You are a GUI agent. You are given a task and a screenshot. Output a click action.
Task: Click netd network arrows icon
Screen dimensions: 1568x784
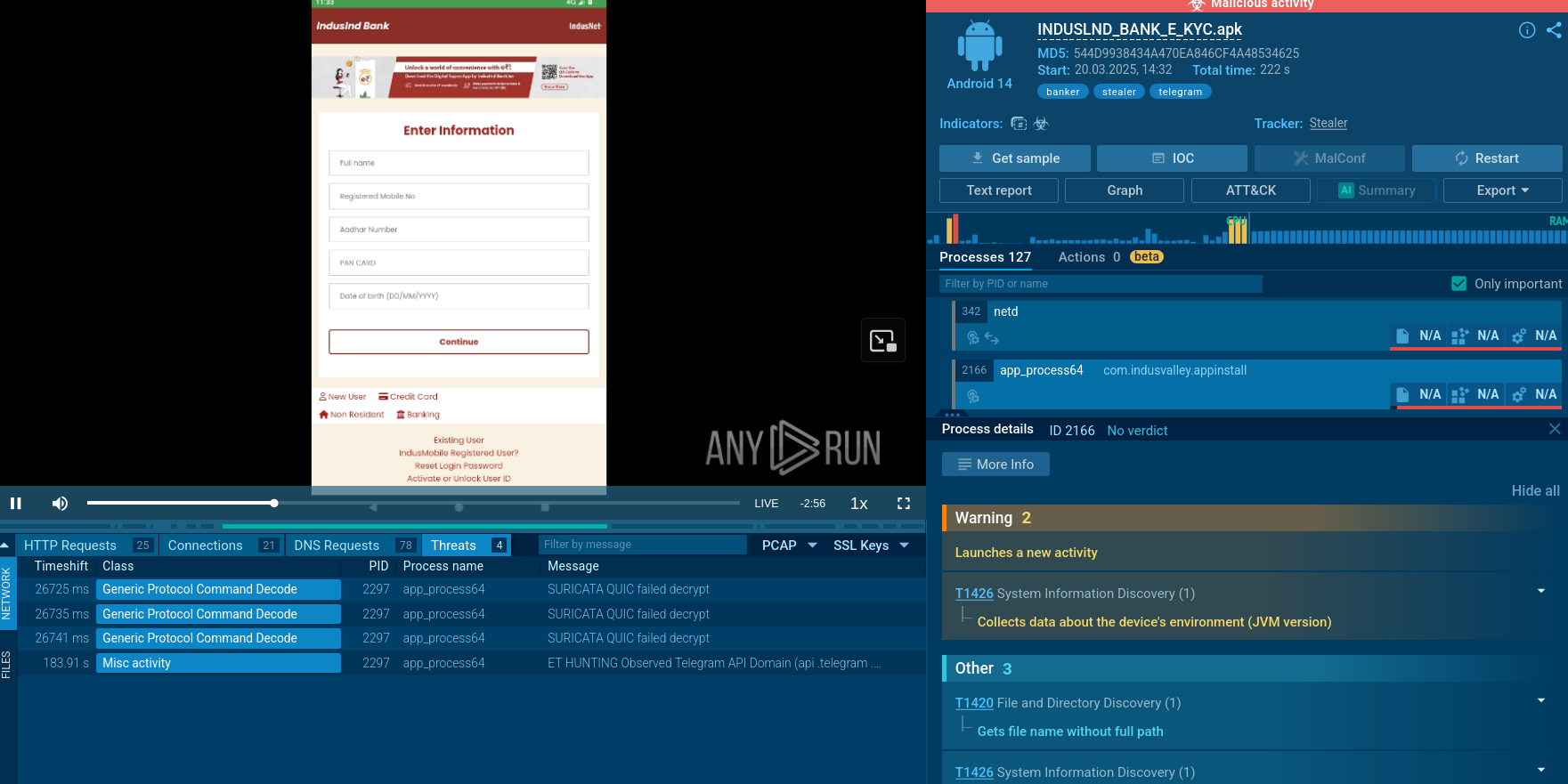click(x=992, y=338)
